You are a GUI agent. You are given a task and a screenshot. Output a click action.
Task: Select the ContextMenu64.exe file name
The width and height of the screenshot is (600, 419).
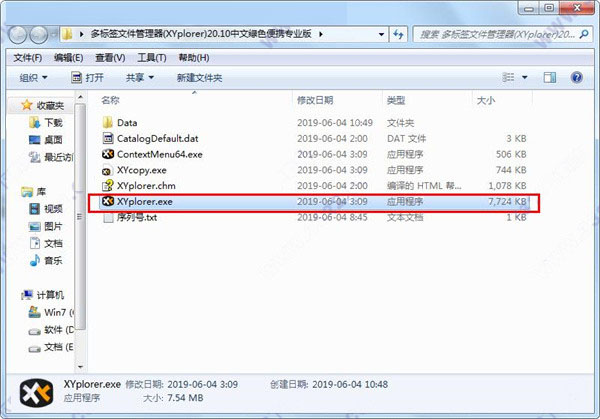[x=160, y=154]
